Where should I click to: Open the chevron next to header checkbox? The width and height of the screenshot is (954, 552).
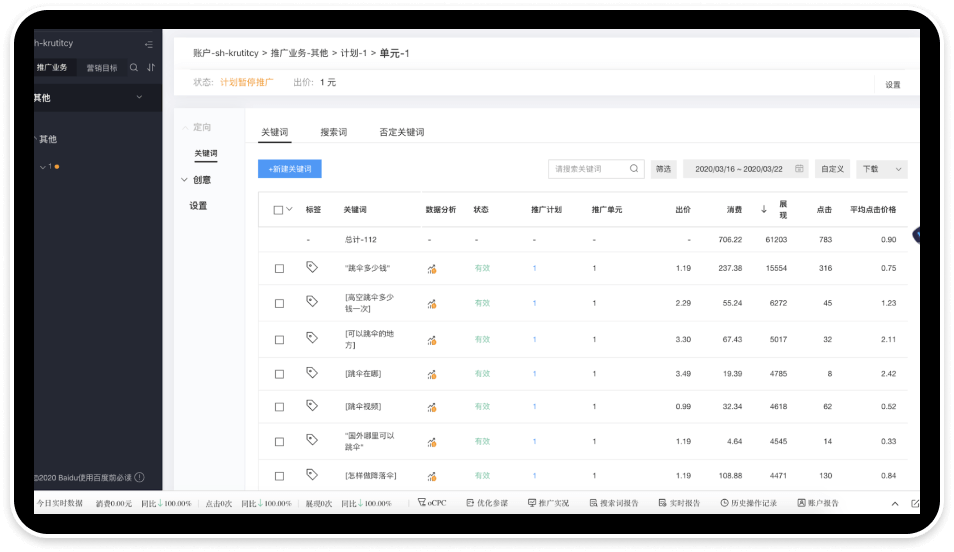click(x=290, y=209)
